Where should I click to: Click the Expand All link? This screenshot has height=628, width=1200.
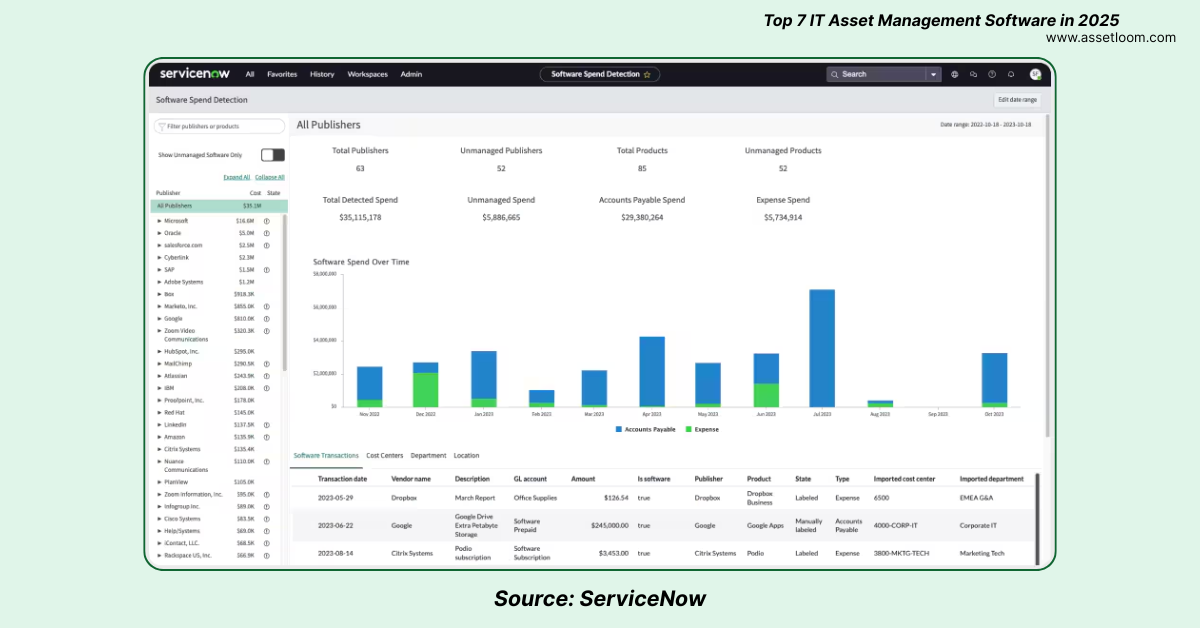coord(237,177)
